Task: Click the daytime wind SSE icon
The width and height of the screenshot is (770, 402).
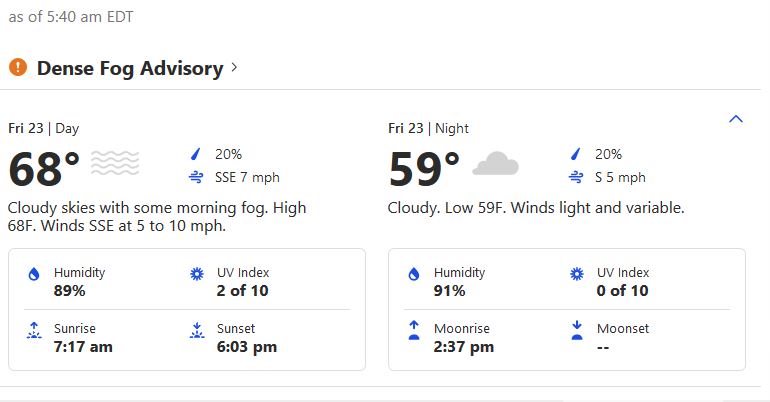Action: click(196, 178)
